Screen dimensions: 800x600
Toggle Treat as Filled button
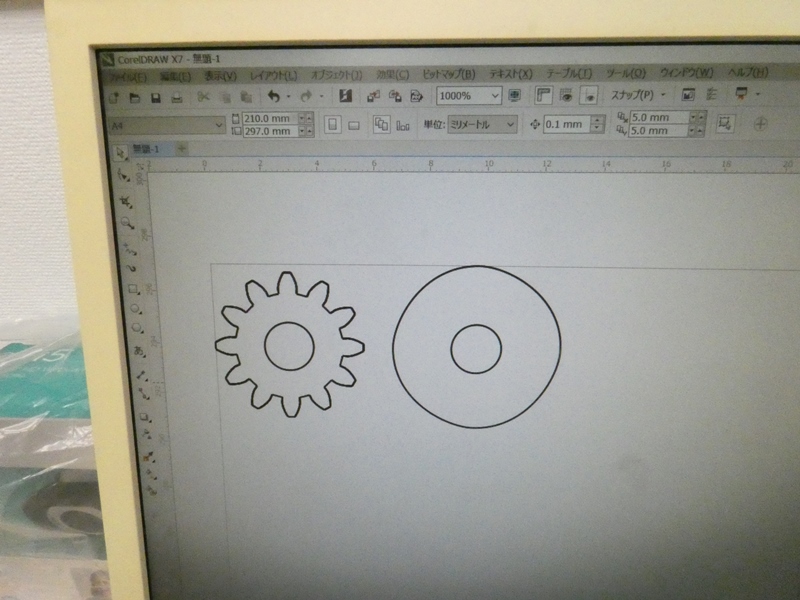pos(725,123)
